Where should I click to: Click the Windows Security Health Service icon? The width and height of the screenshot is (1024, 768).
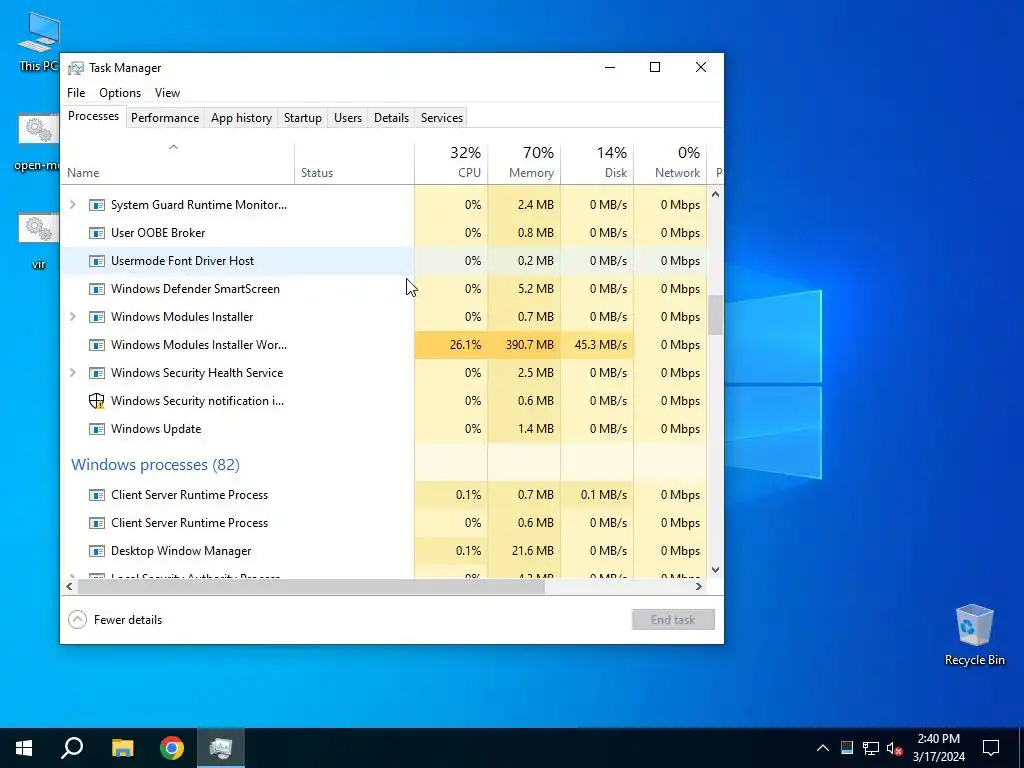97,373
